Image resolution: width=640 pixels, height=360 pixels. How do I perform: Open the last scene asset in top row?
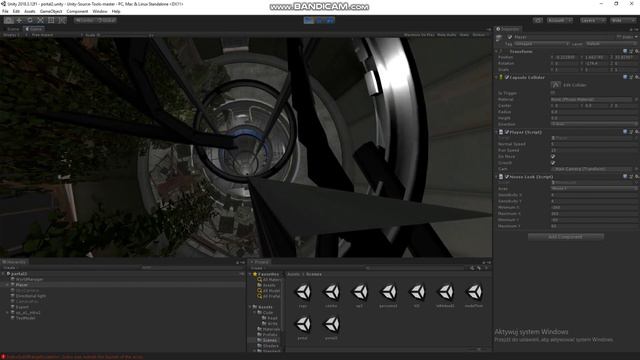[x=474, y=292]
